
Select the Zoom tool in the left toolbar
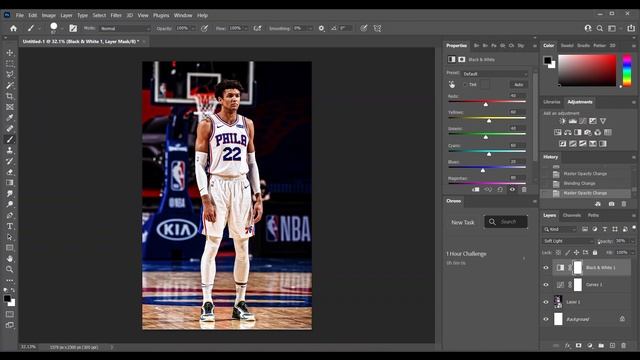coord(10,269)
